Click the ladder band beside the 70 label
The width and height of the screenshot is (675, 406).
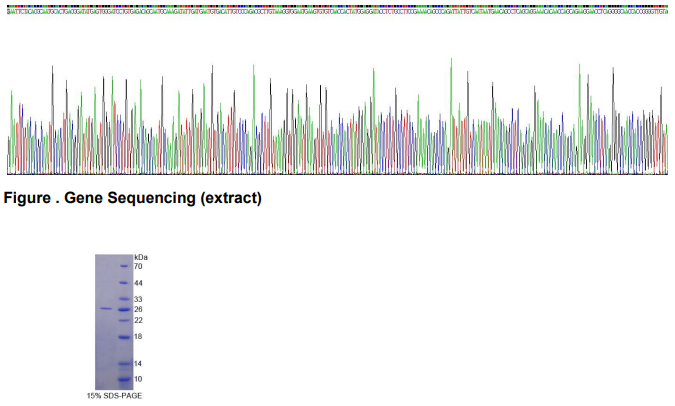[124, 266]
